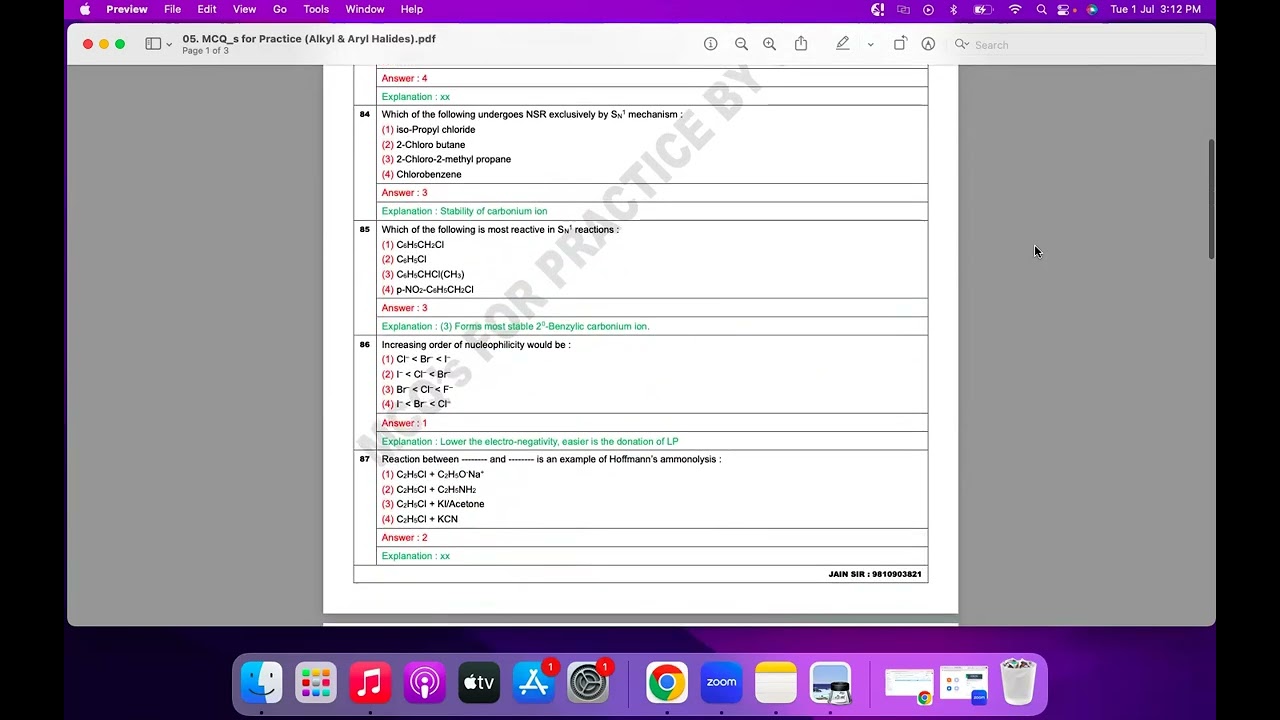Image resolution: width=1280 pixels, height=720 pixels.
Task: Open the Apple menu
Action: pyautogui.click(x=85, y=9)
